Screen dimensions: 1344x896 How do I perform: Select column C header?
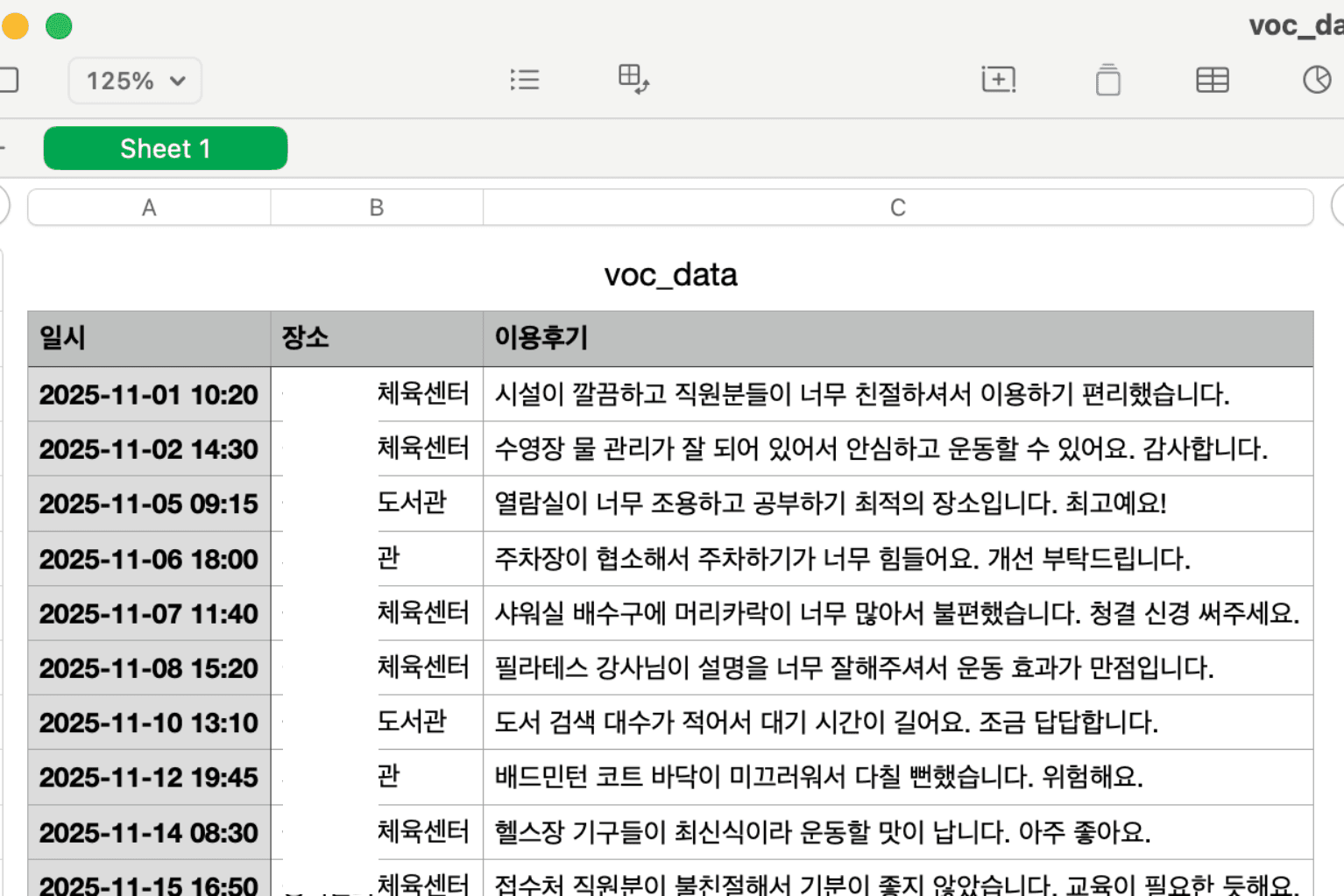898,208
